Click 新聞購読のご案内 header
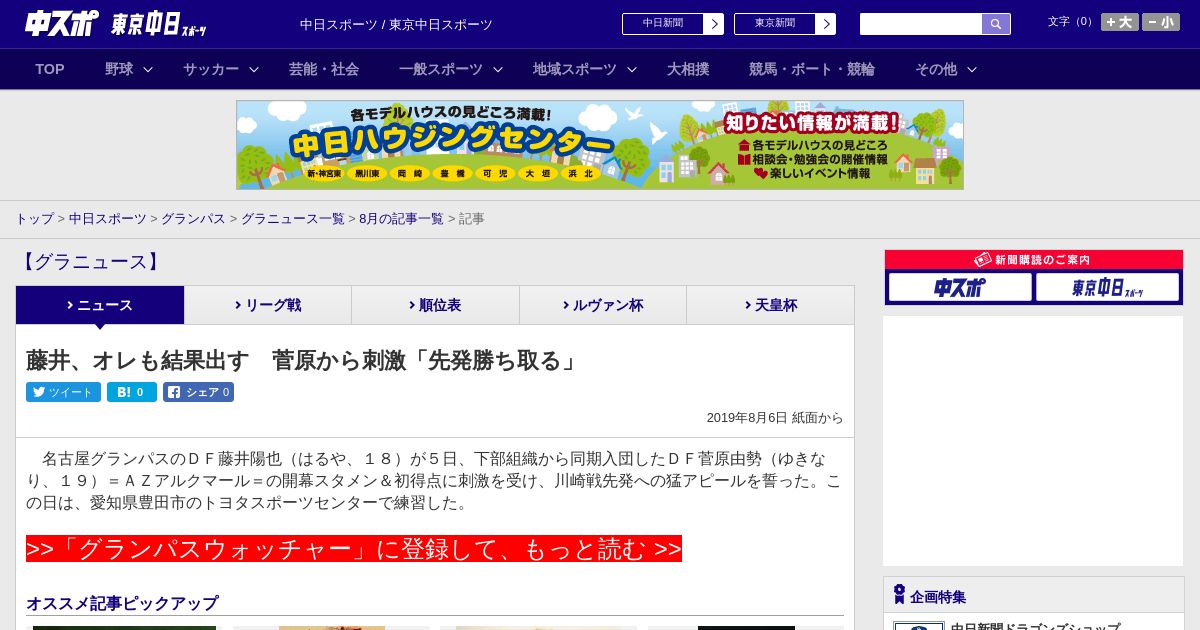 (1034, 259)
